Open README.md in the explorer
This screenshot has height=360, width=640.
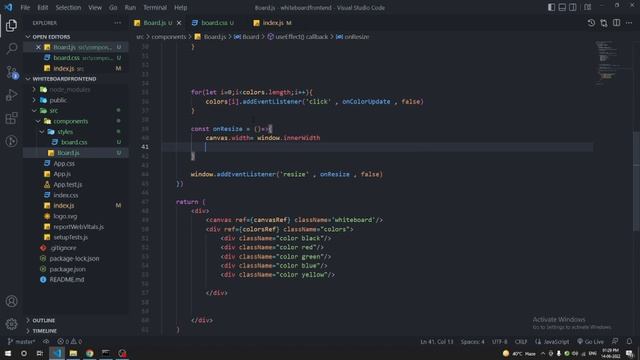tap(76, 280)
